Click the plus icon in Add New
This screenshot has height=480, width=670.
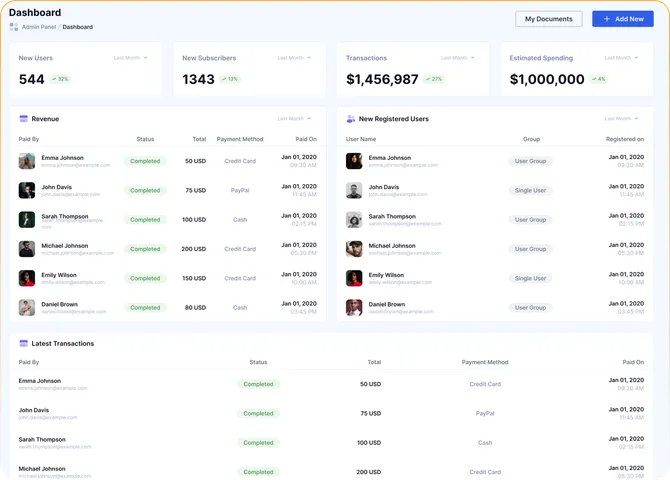606,19
